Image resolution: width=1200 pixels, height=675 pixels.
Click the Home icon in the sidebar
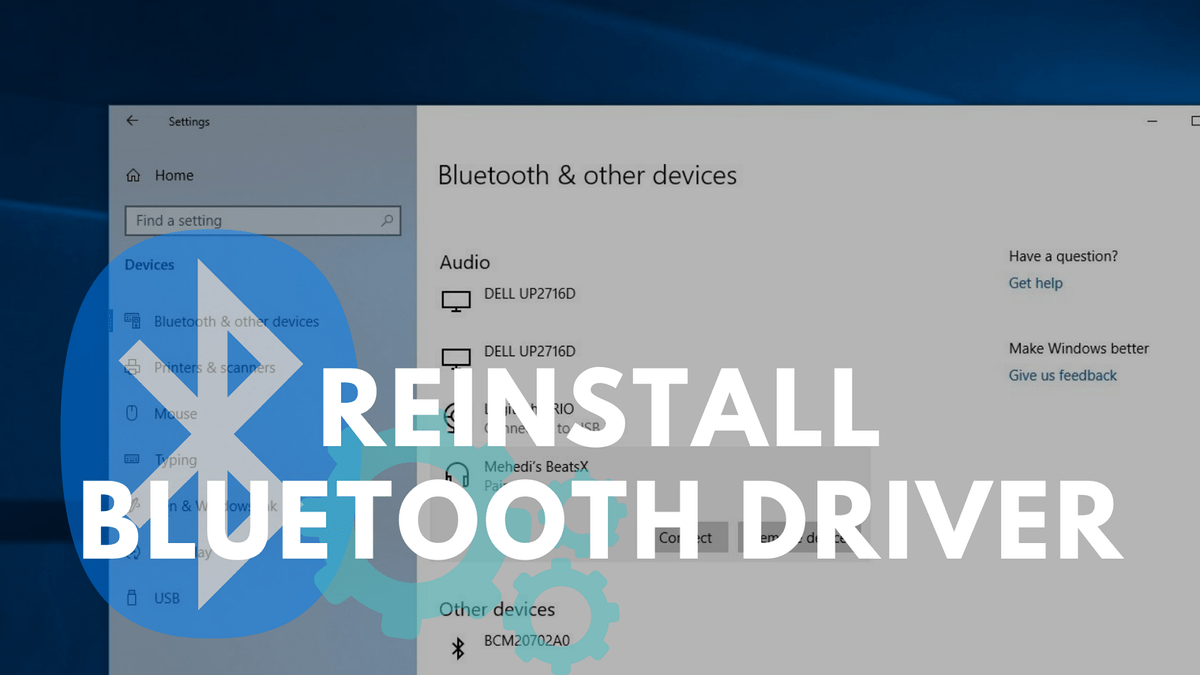[136, 175]
